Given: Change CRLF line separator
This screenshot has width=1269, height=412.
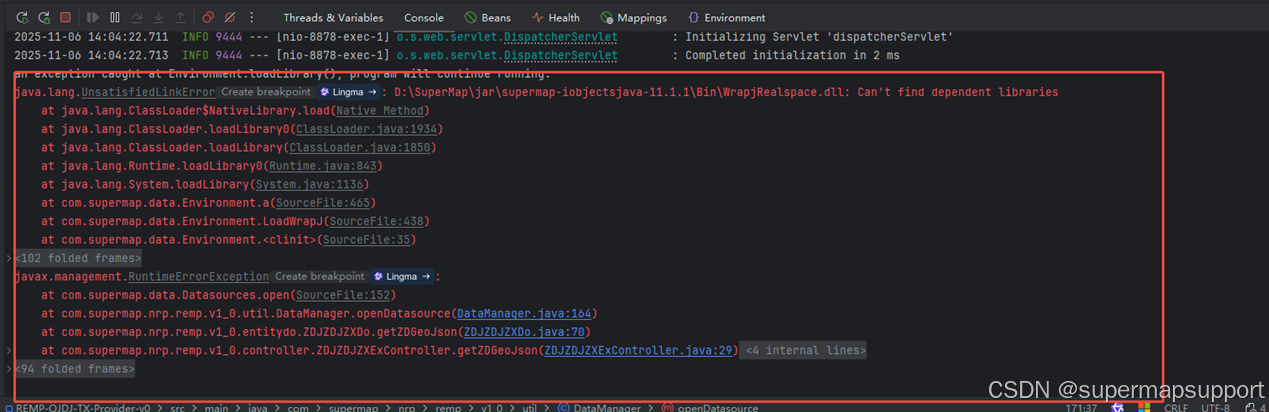Looking at the screenshot, I should 1174,407.
